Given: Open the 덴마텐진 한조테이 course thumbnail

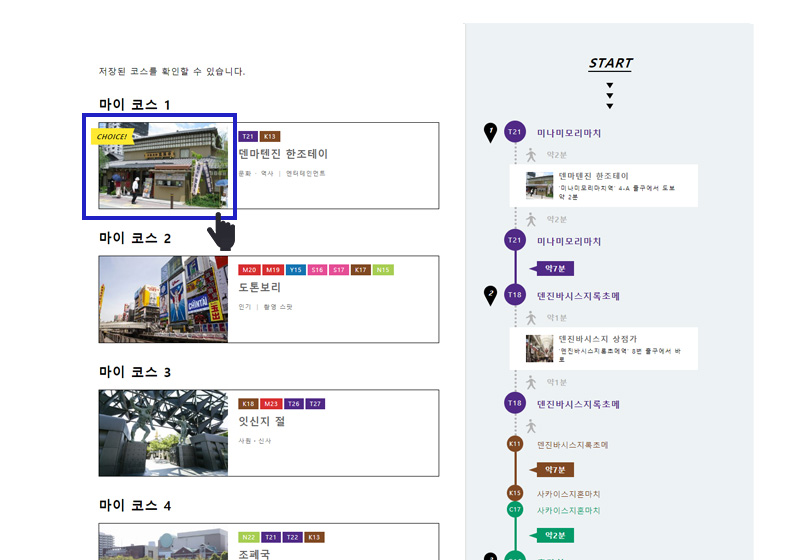Looking at the screenshot, I should tap(163, 166).
